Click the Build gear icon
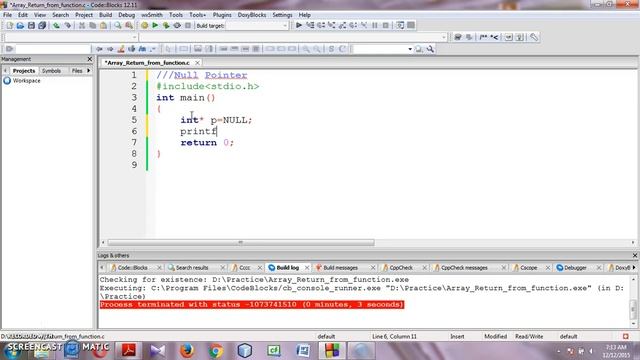 pyautogui.click(x=144, y=25)
